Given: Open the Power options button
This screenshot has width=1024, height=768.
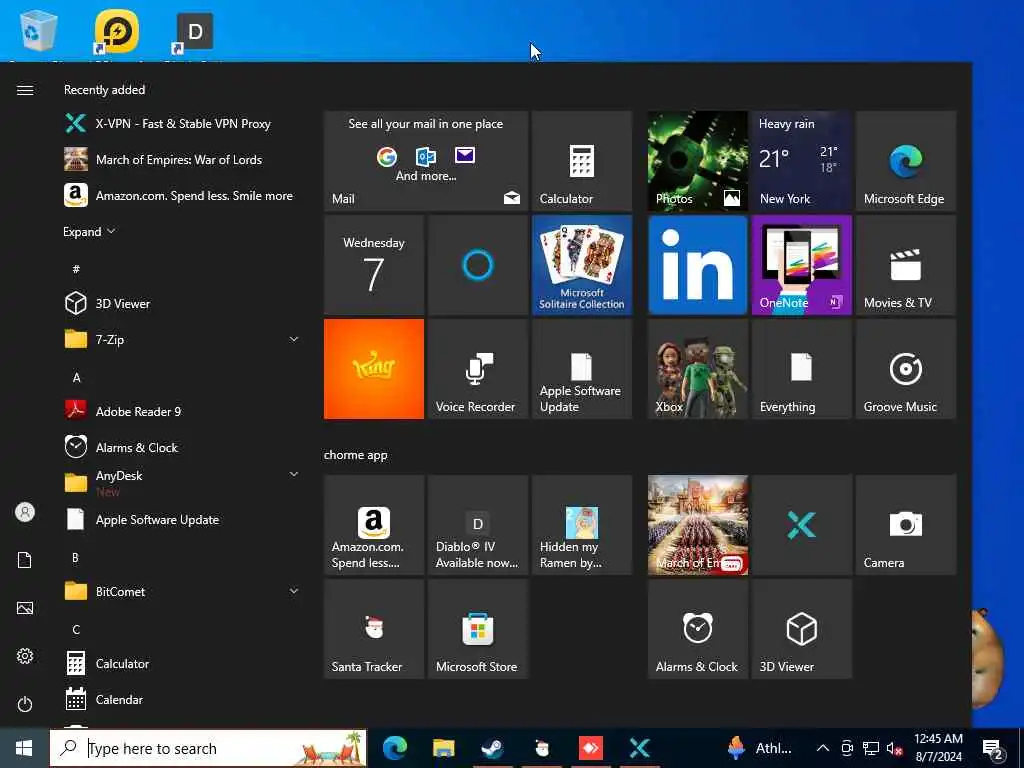Looking at the screenshot, I should 25,704.
